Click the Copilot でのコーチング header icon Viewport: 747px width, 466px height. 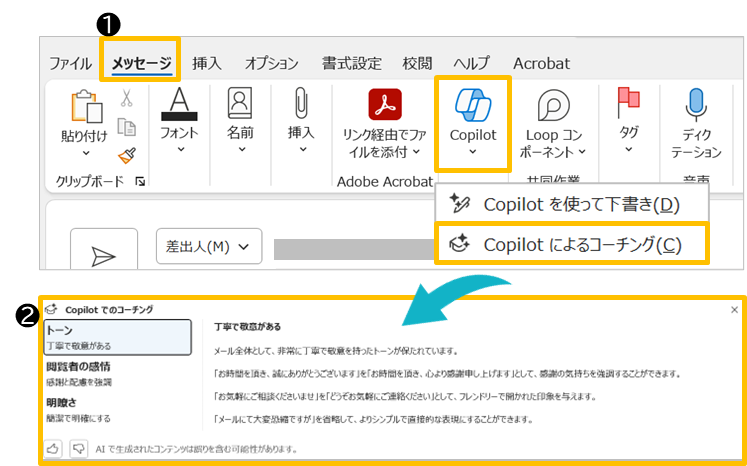tap(51, 309)
